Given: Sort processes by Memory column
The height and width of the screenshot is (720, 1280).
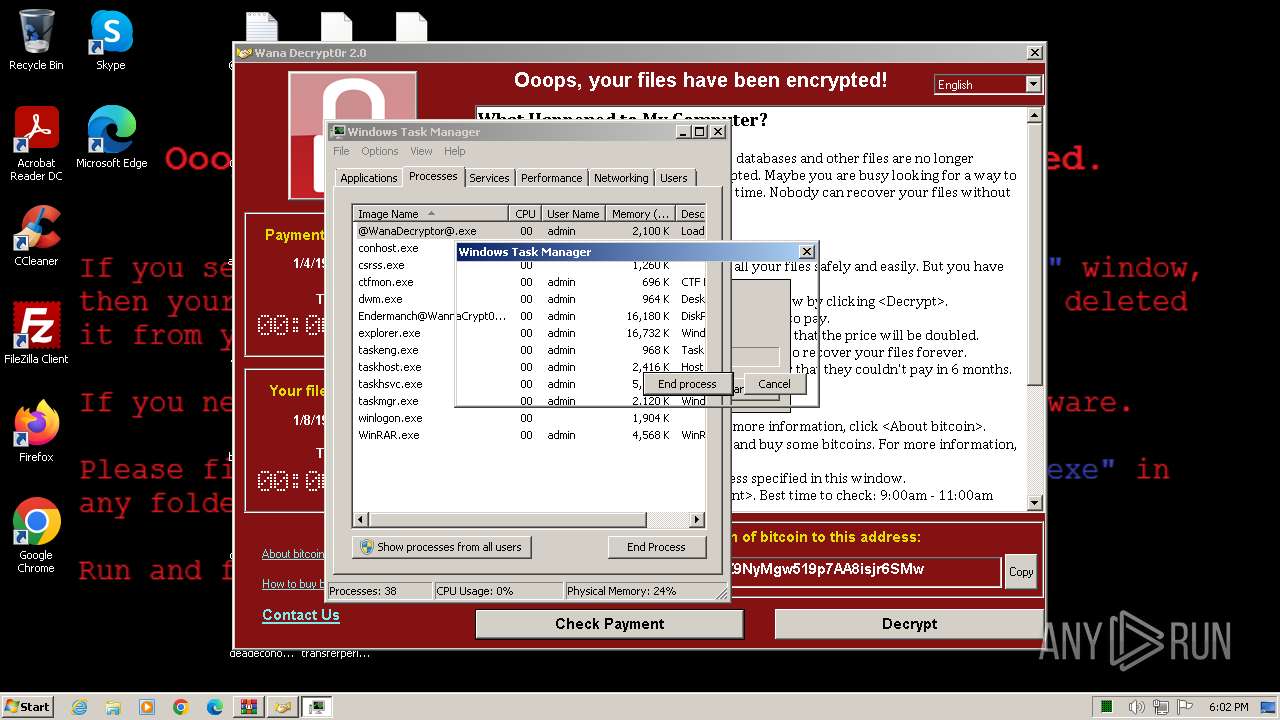Looking at the screenshot, I should [641, 214].
